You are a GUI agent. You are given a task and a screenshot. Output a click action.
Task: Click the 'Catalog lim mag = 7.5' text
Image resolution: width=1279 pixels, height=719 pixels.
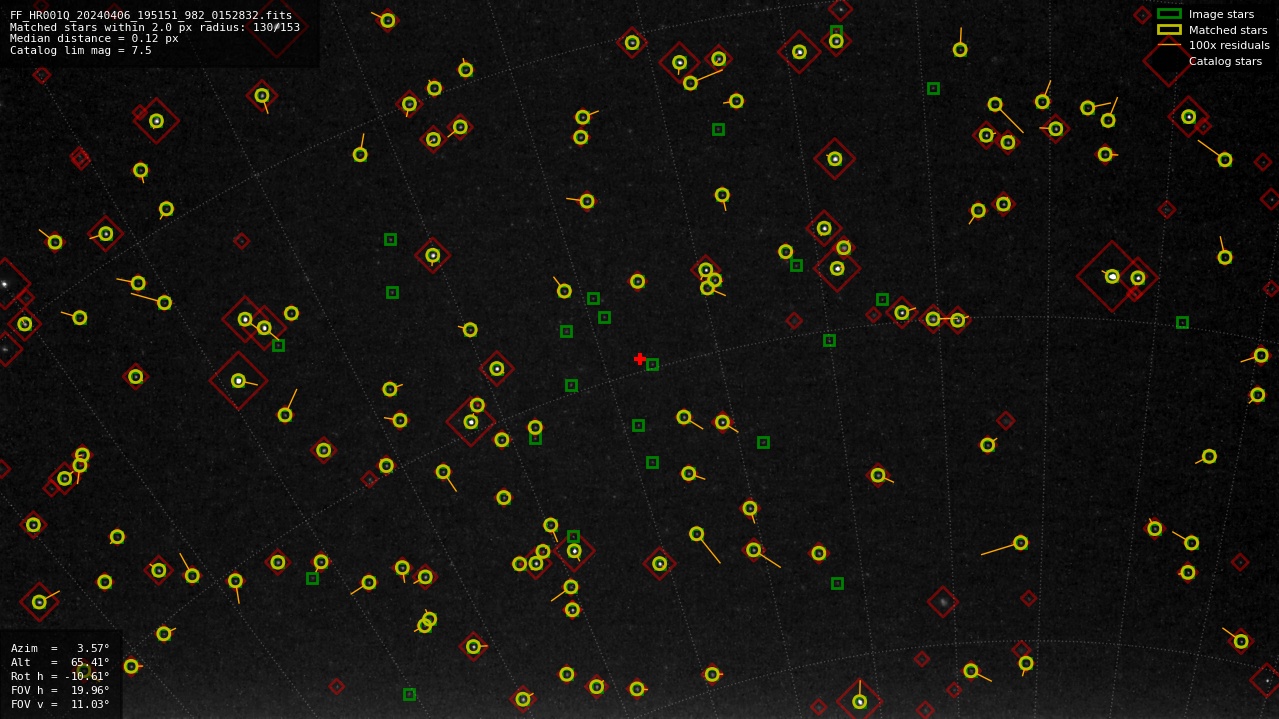pyautogui.click(x=81, y=50)
